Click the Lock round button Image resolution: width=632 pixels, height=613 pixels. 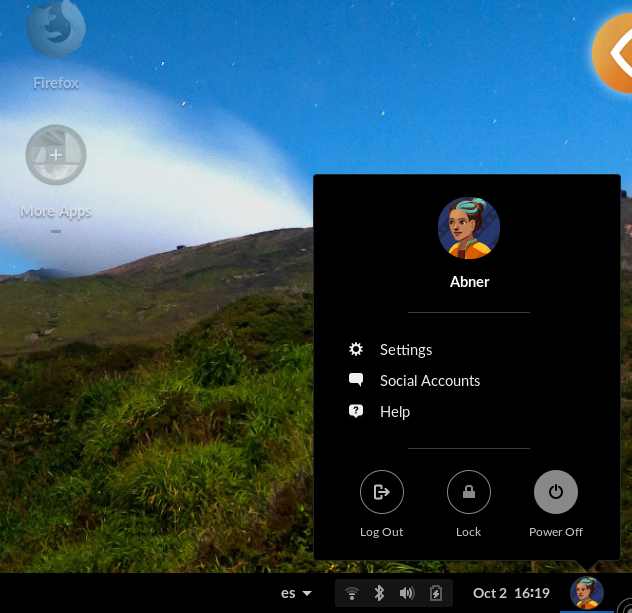click(469, 492)
